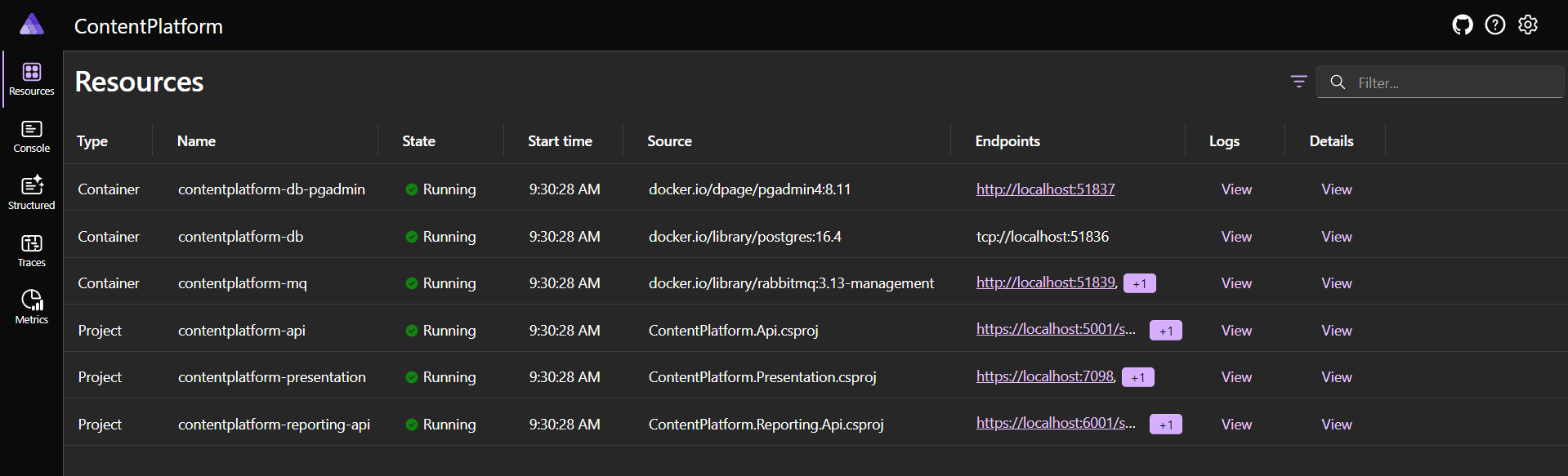View details for contentplatform-reporting-api

1337,425
